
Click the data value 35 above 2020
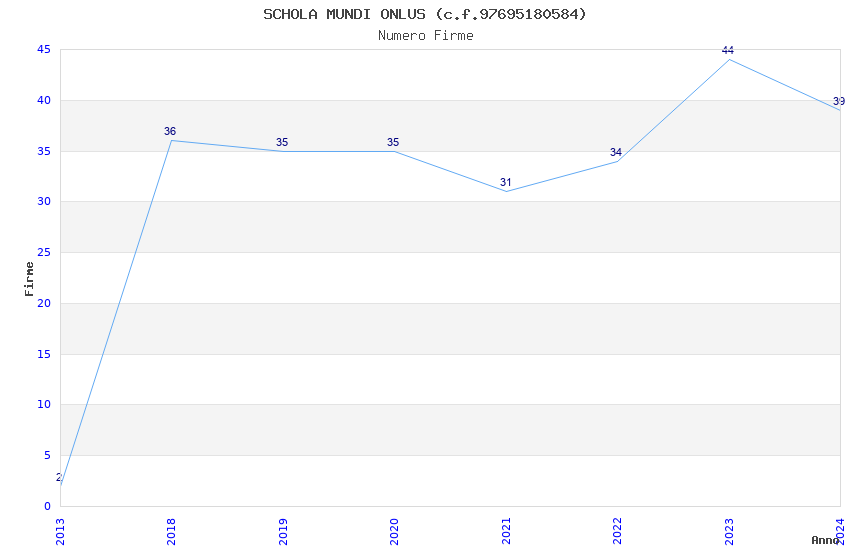click(x=393, y=142)
